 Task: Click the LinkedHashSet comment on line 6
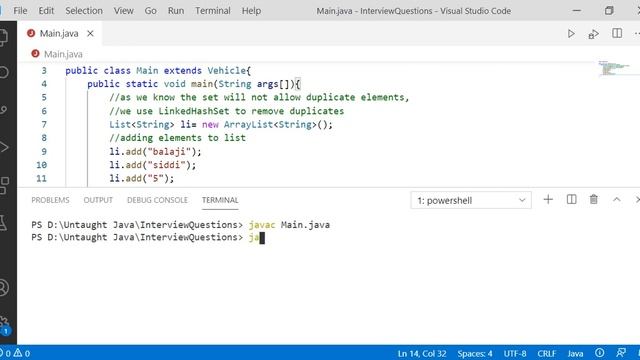[227, 111]
